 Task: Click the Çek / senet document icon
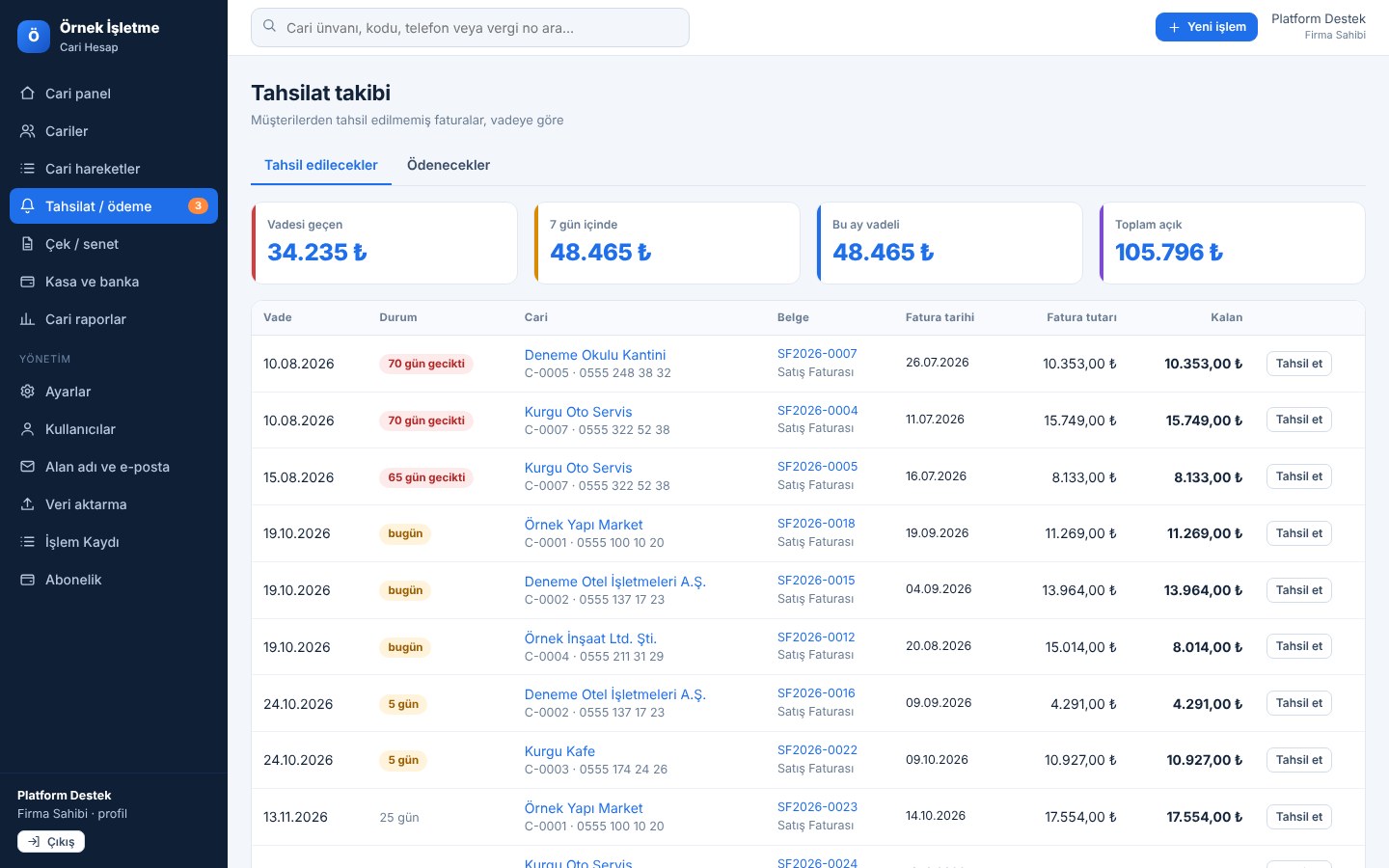[27, 244]
